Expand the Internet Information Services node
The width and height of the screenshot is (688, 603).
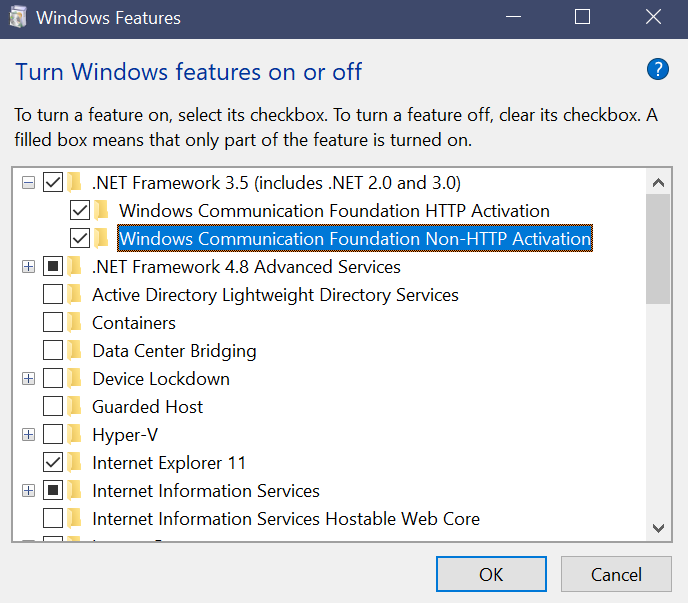pyautogui.click(x=29, y=491)
